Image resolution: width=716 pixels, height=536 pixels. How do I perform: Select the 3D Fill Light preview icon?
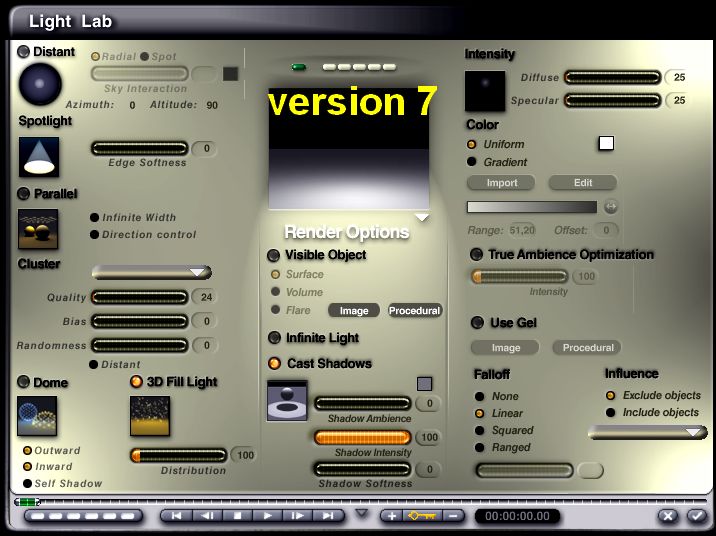click(150, 416)
